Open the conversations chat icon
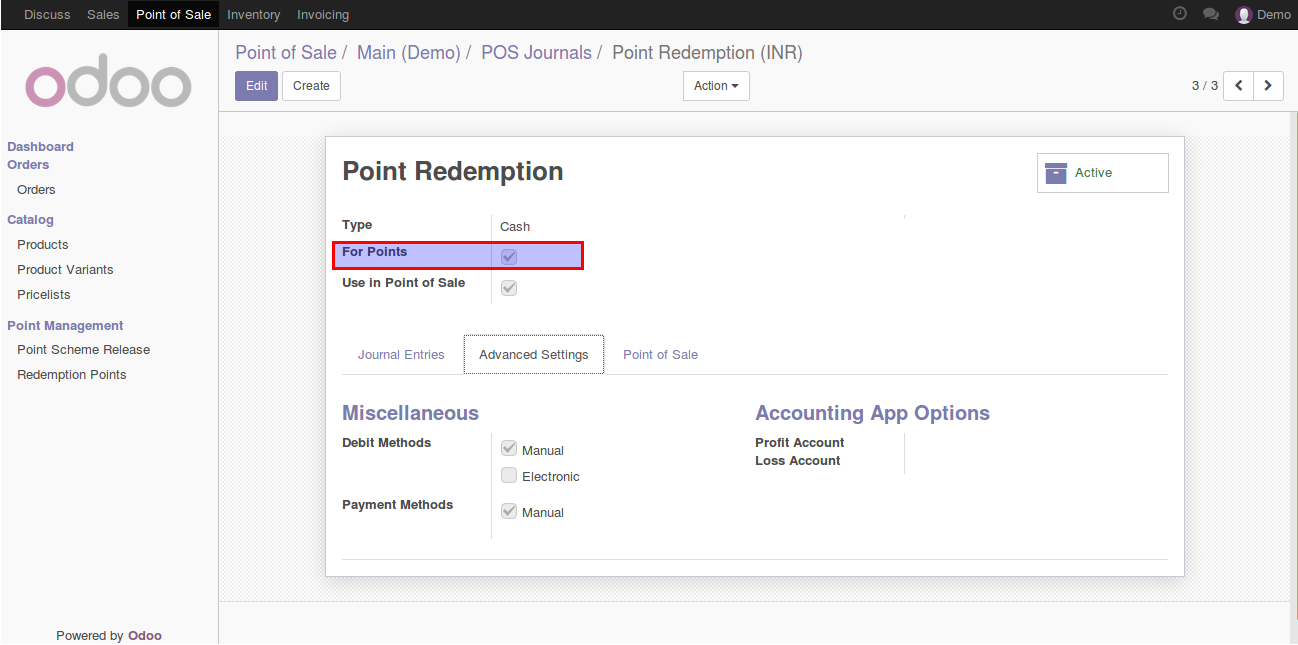The height and width of the screenshot is (645, 1298). click(1211, 14)
